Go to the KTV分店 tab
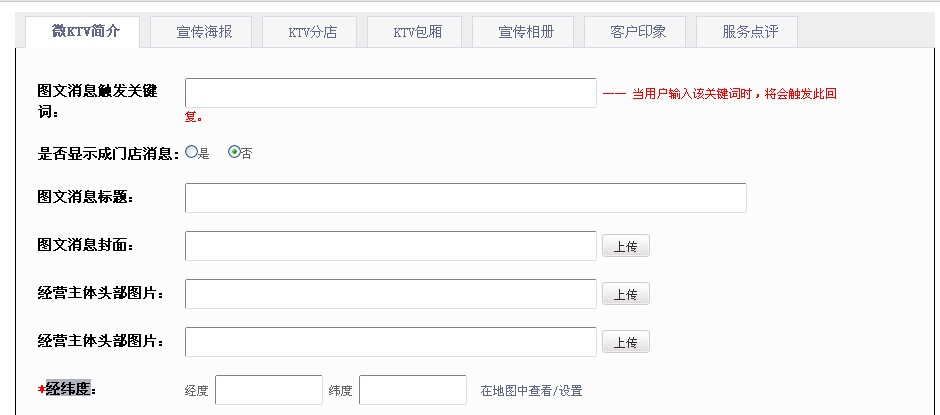The image size is (940, 415). click(x=312, y=31)
